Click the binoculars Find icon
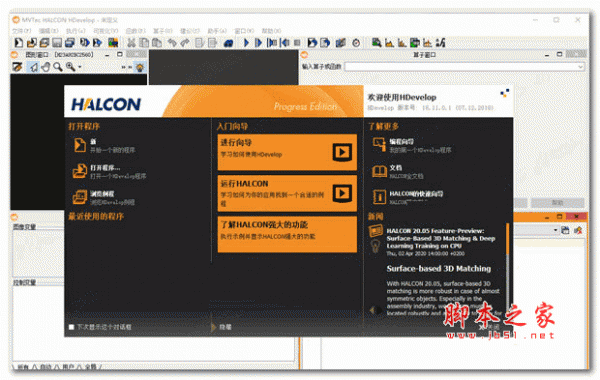 tap(228, 43)
